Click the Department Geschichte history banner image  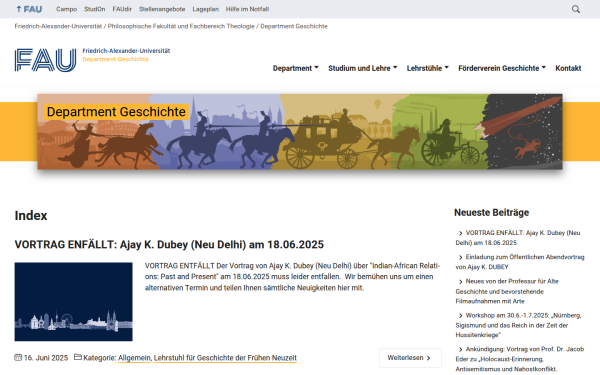pos(300,132)
